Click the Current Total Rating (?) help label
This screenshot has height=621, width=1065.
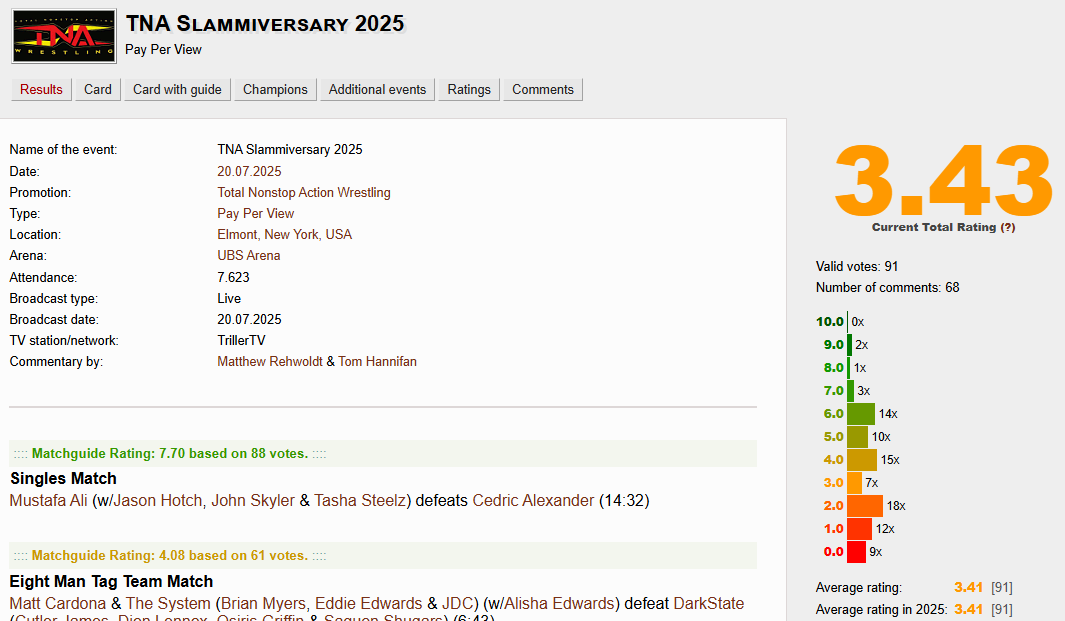[943, 227]
